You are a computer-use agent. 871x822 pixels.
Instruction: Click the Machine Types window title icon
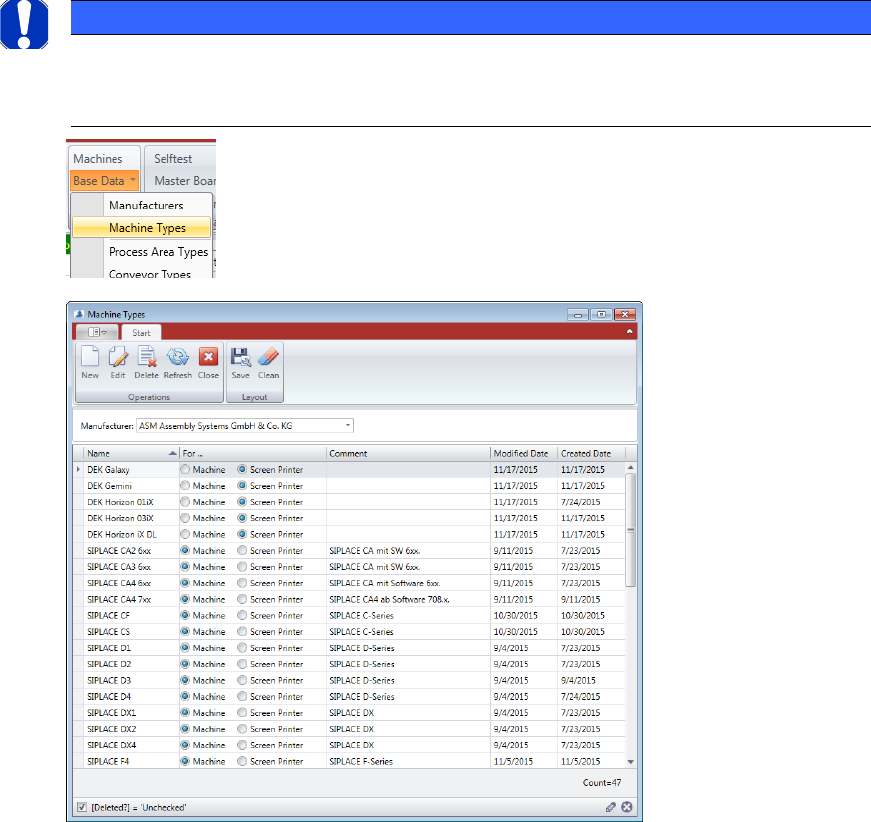click(x=79, y=314)
